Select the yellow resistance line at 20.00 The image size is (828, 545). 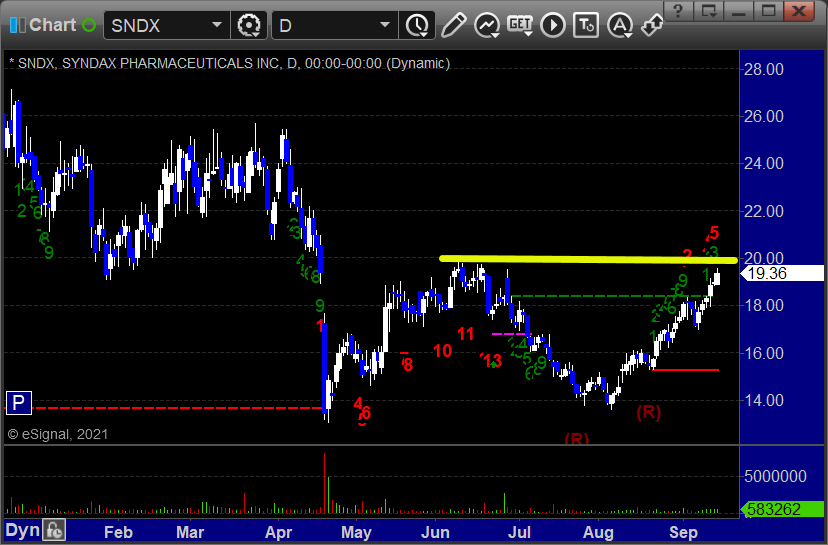[588, 259]
